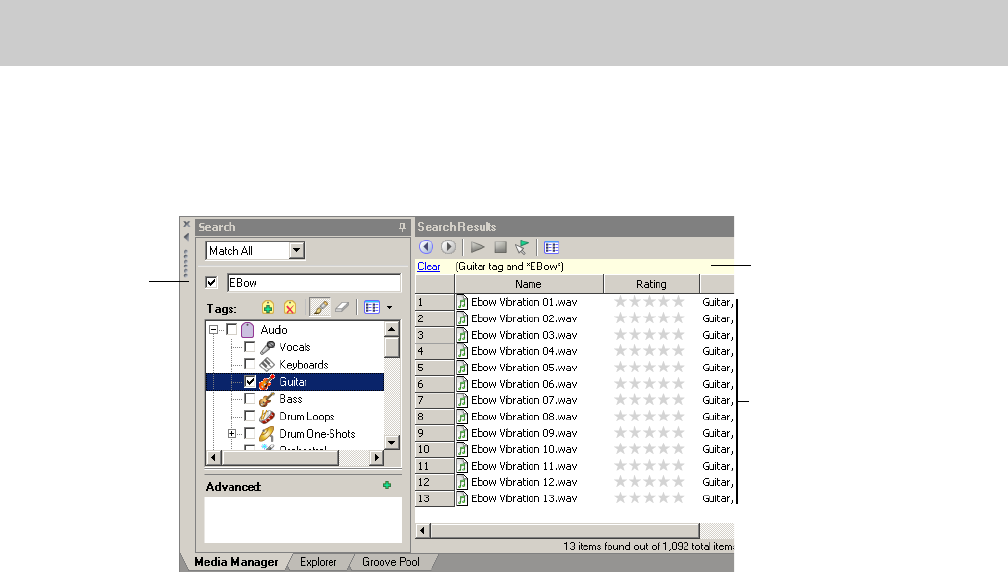Click tag tree scroll right arrow
Image resolution: width=1008 pixels, height=572 pixels.
pos(377,458)
